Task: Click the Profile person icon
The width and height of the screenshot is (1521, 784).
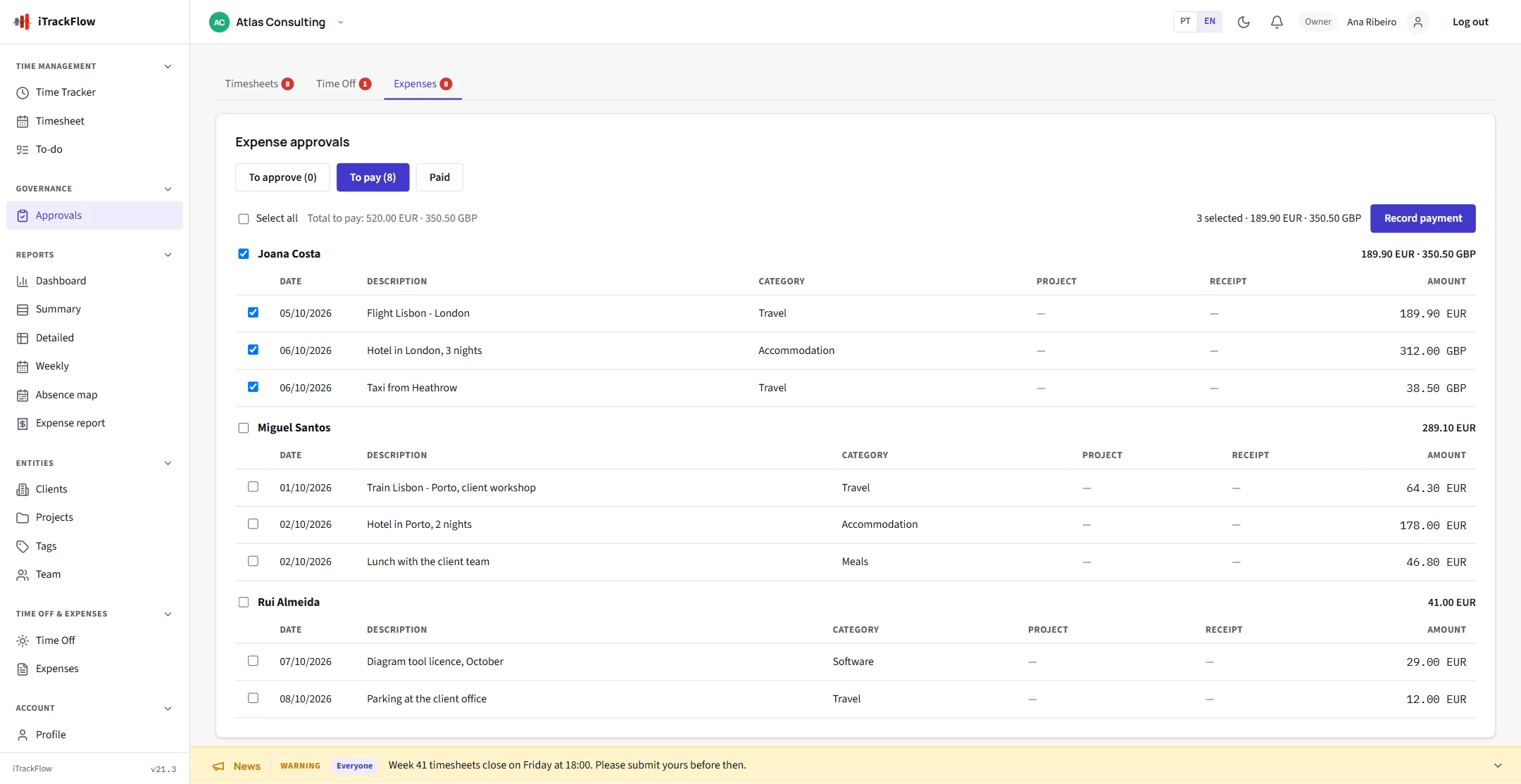Action: pyautogui.click(x=23, y=735)
